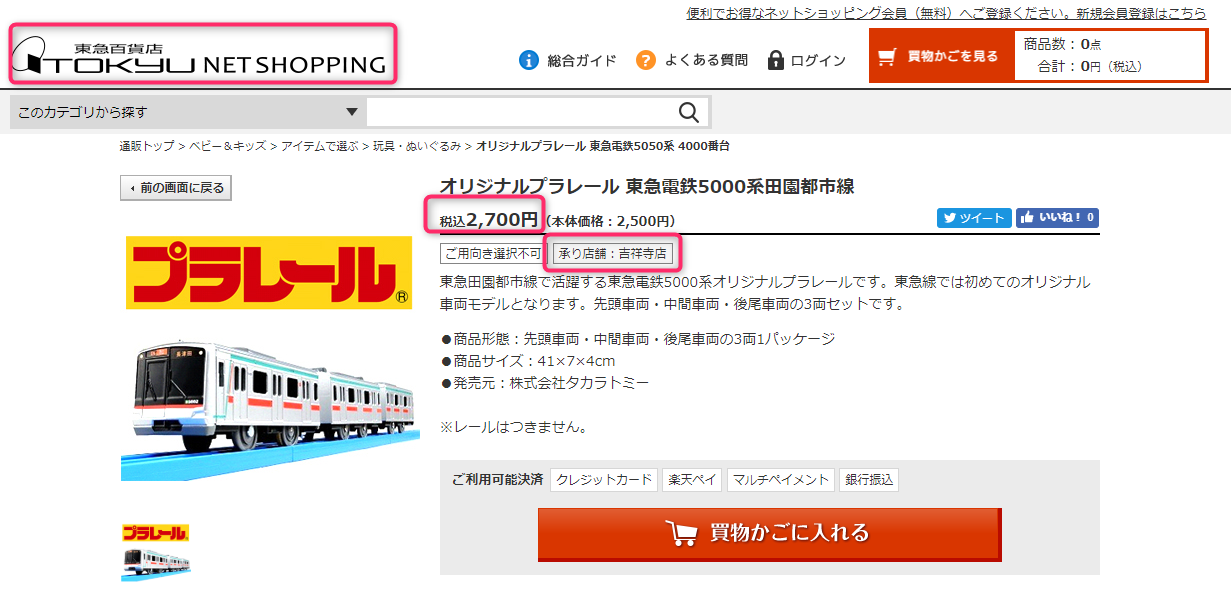Open ベビー＆キッズ breadcrumb link

click(x=227, y=146)
